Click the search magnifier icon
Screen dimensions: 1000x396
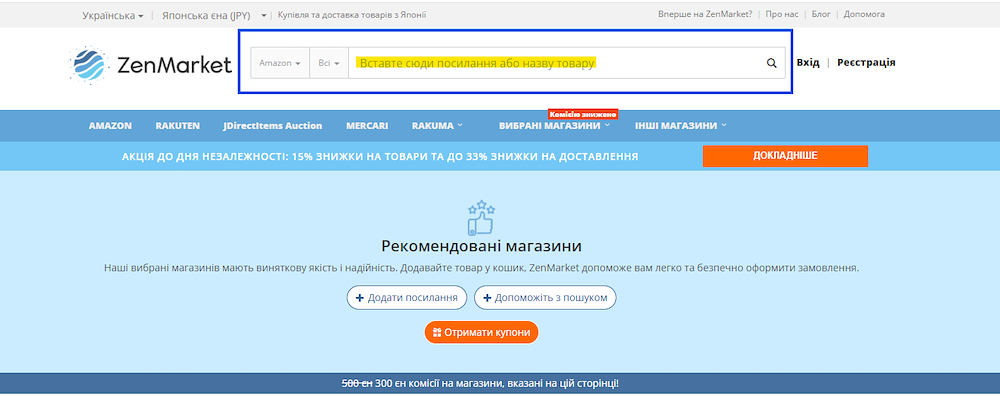point(772,63)
